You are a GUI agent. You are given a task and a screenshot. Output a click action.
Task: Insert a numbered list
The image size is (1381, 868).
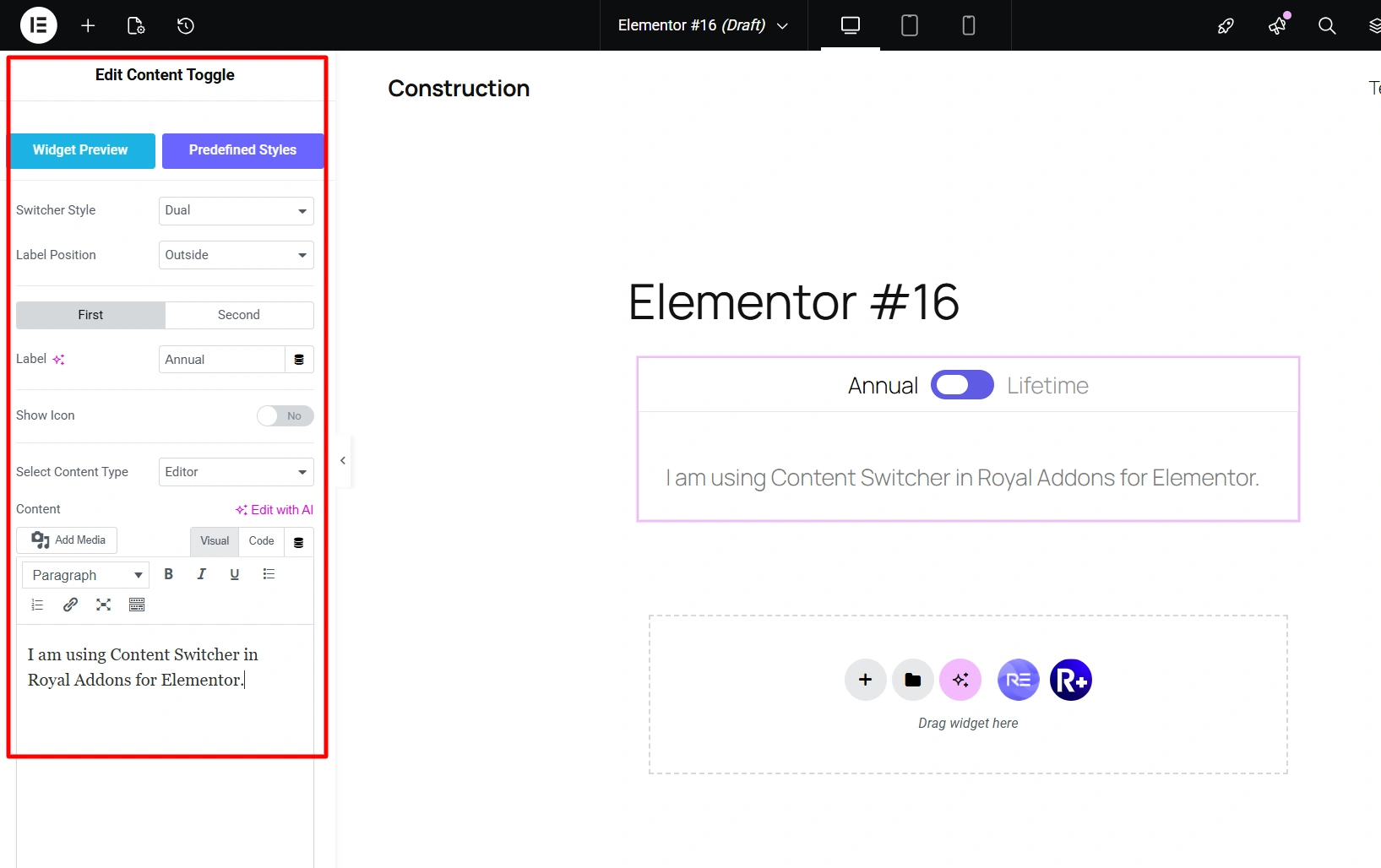37,605
